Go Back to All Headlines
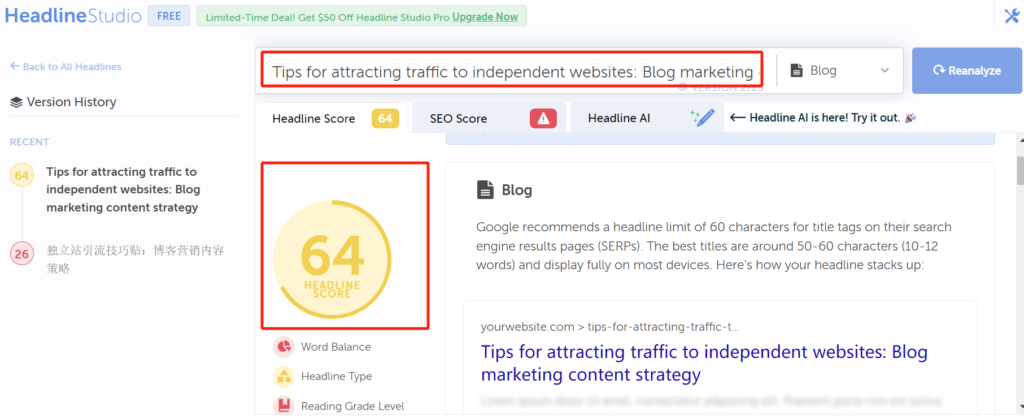This screenshot has width=1024, height=419. point(65,67)
